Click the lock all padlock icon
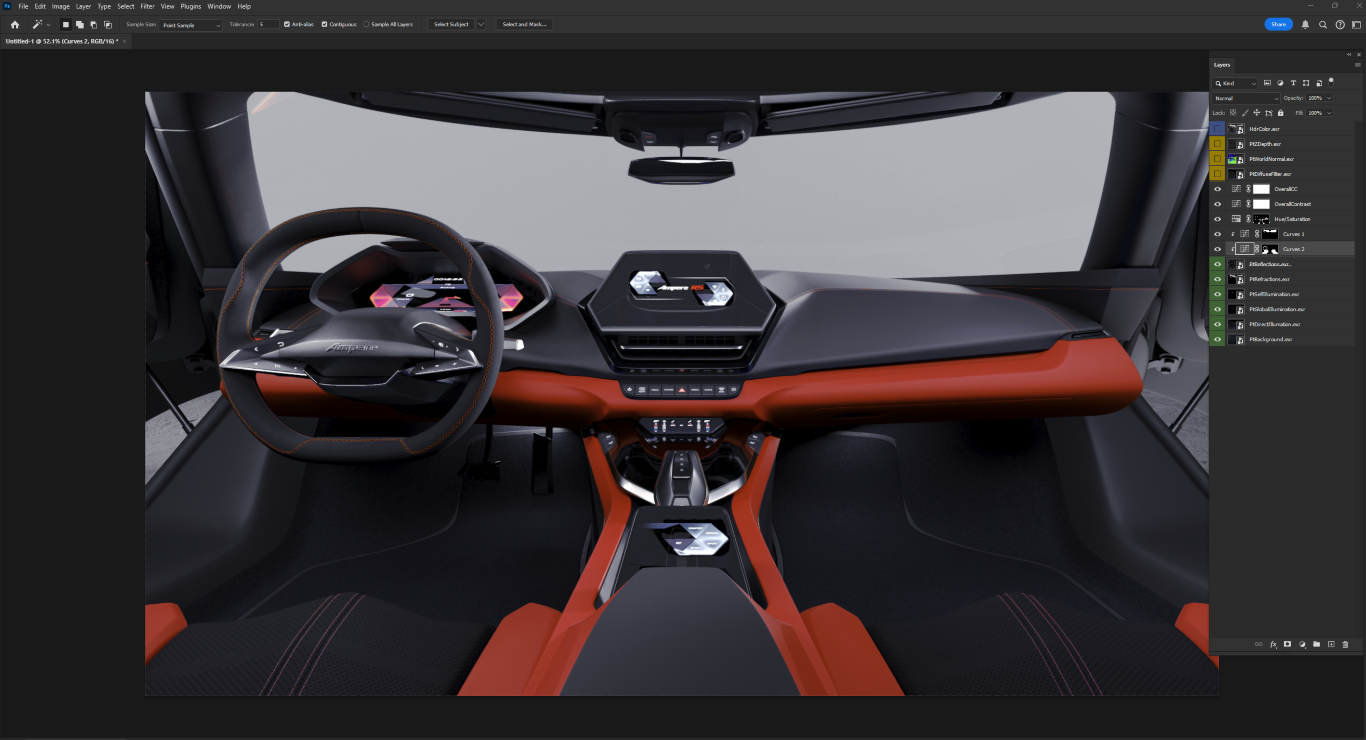1366x740 pixels. pyautogui.click(x=1281, y=113)
